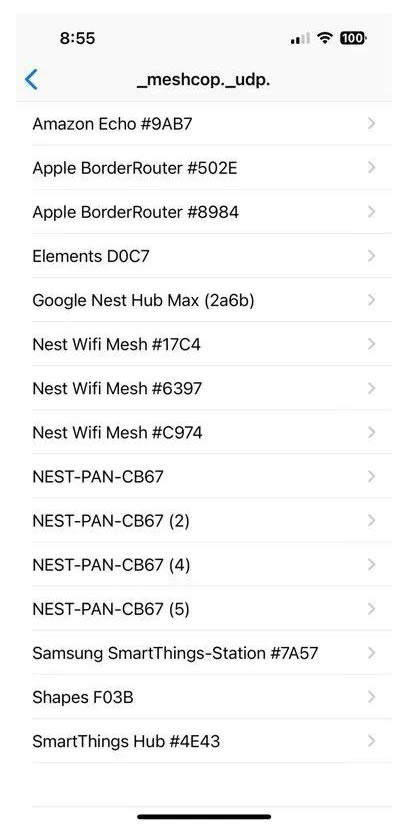Open Samsung SmartThings-Station #7A57
The width and height of the screenshot is (415, 835).
point(211,653)
